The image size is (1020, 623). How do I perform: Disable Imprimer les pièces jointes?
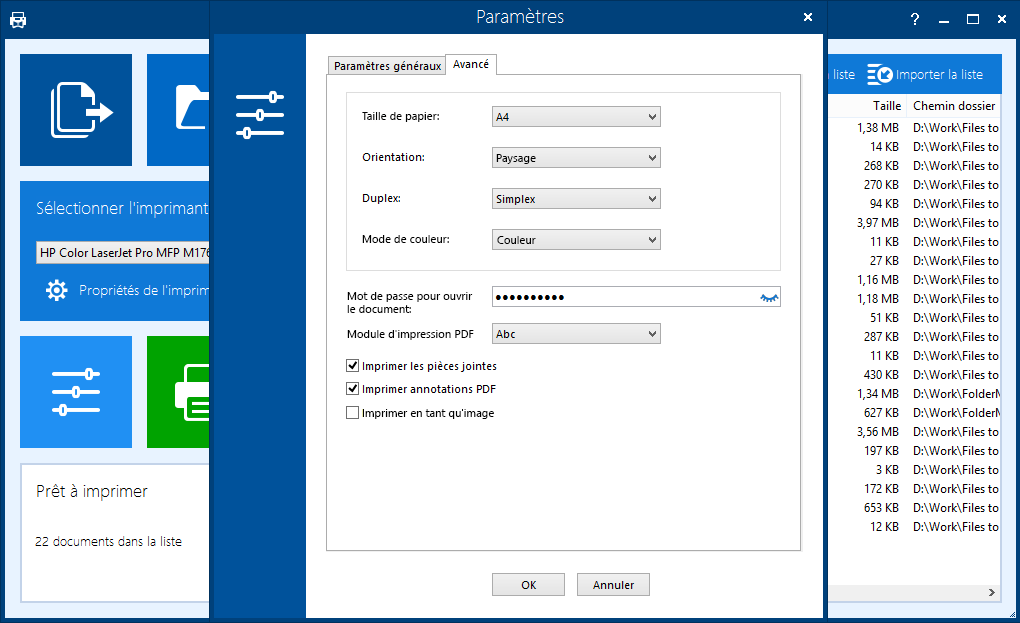[352, 365]
